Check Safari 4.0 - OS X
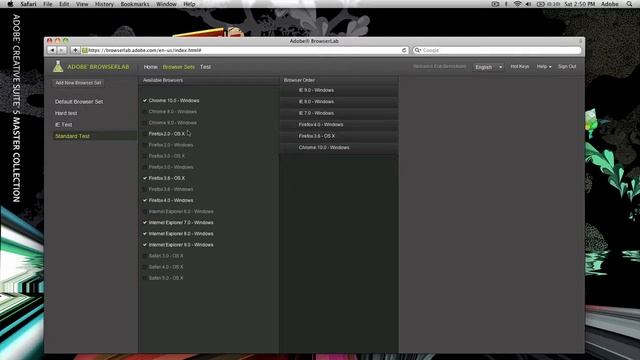The height and width of the screenshot is (360, 640). [145, 267]
